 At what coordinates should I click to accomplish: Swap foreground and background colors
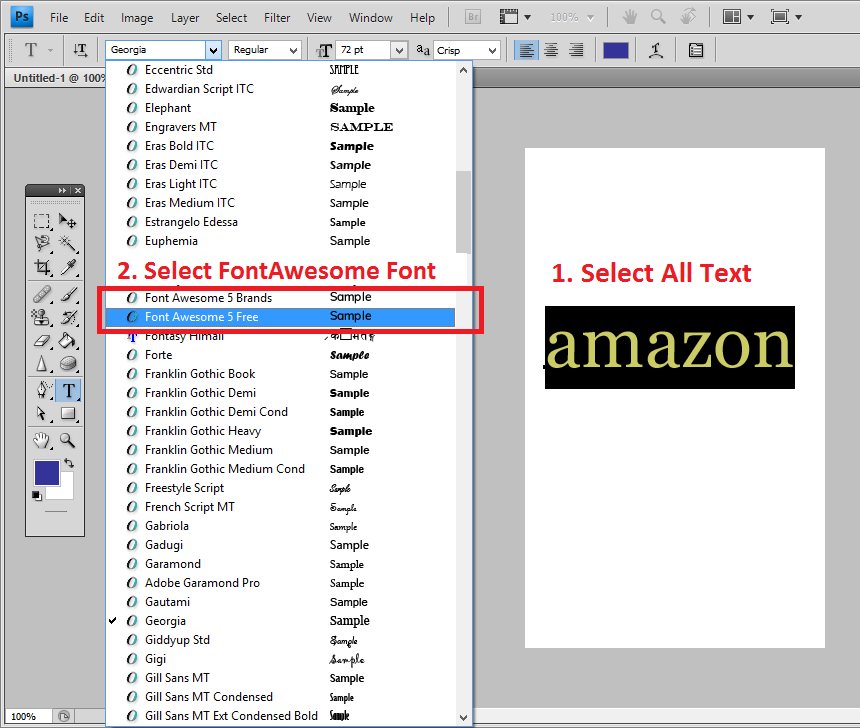point(69,463)
